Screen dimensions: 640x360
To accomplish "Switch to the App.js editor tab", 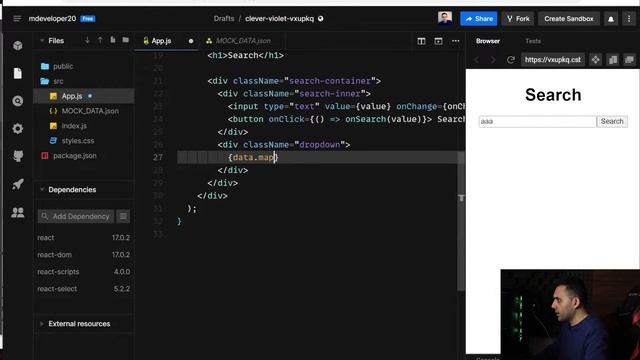I will click(x=161, y=41).
